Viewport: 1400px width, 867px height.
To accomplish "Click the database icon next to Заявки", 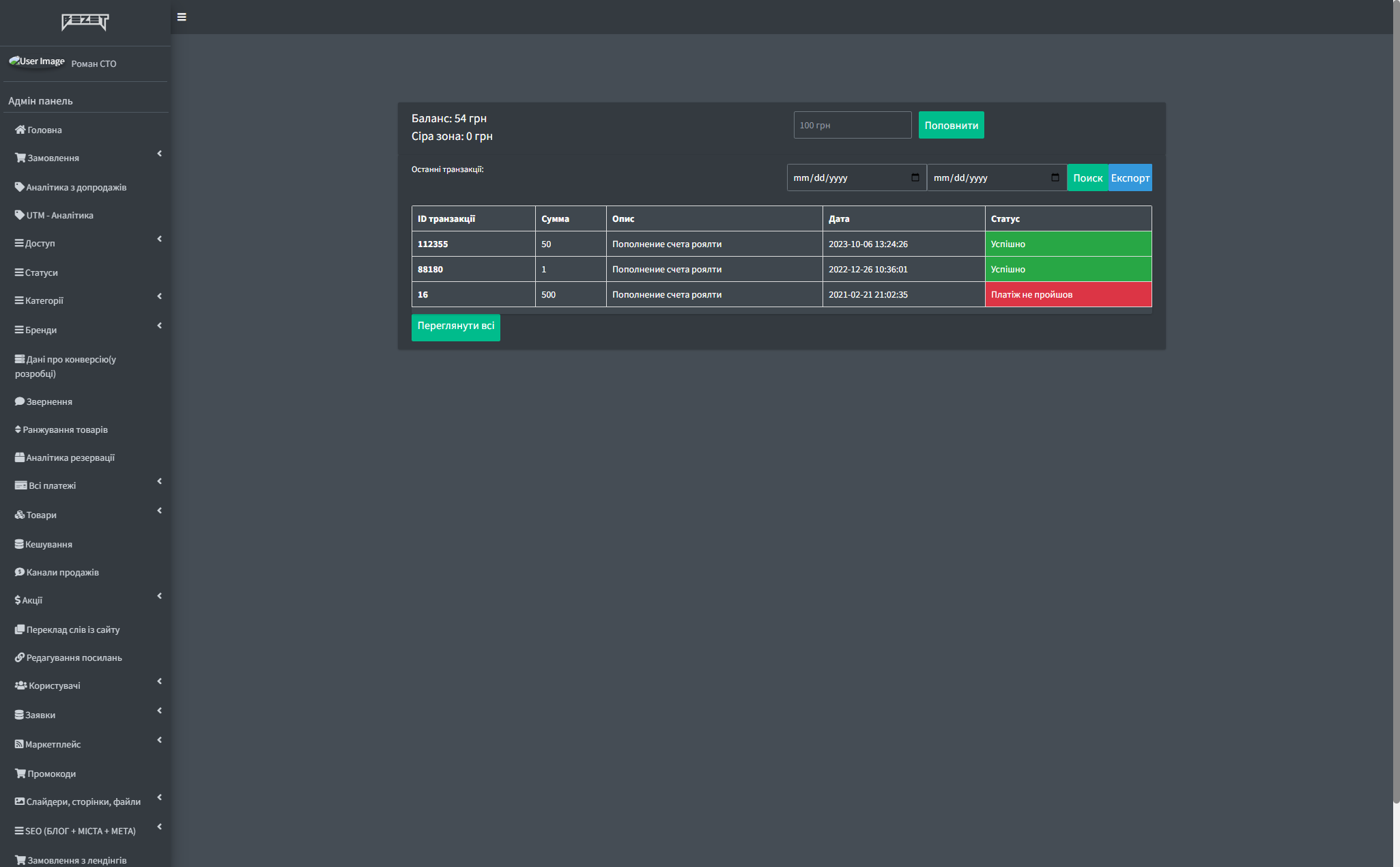I will pyautogui.click(x=19, y=715).
